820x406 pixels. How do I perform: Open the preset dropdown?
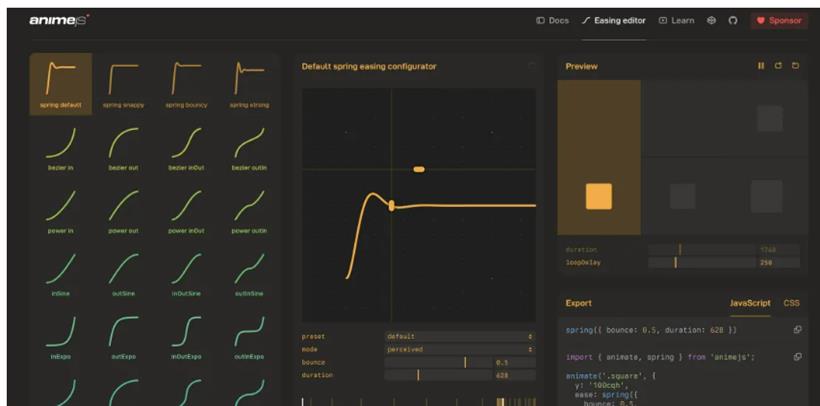[x=460, y=336]
